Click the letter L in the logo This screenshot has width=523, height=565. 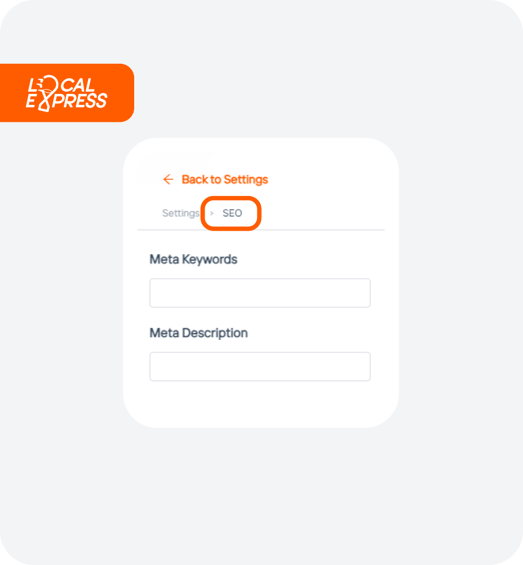pos(32,85)
